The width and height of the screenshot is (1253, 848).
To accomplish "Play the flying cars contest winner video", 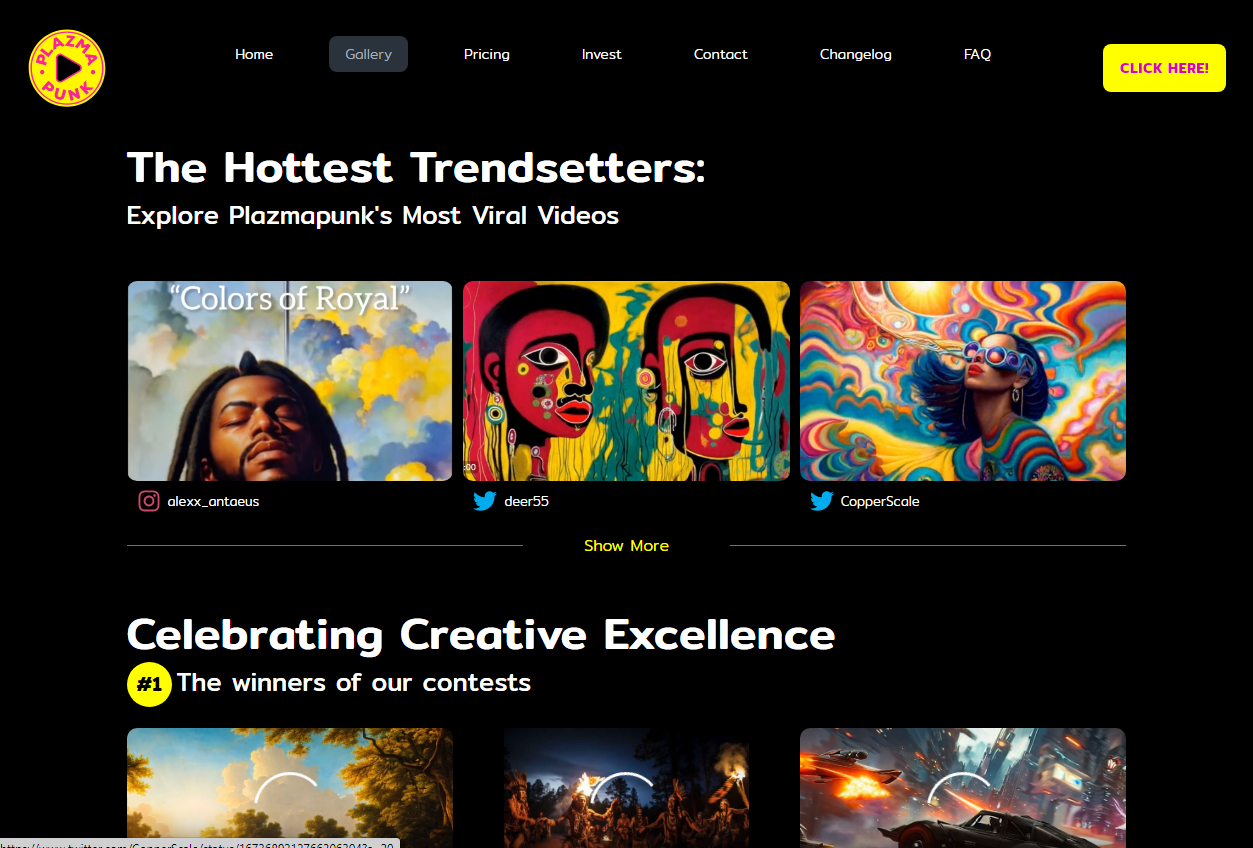I will pos(963,788).
